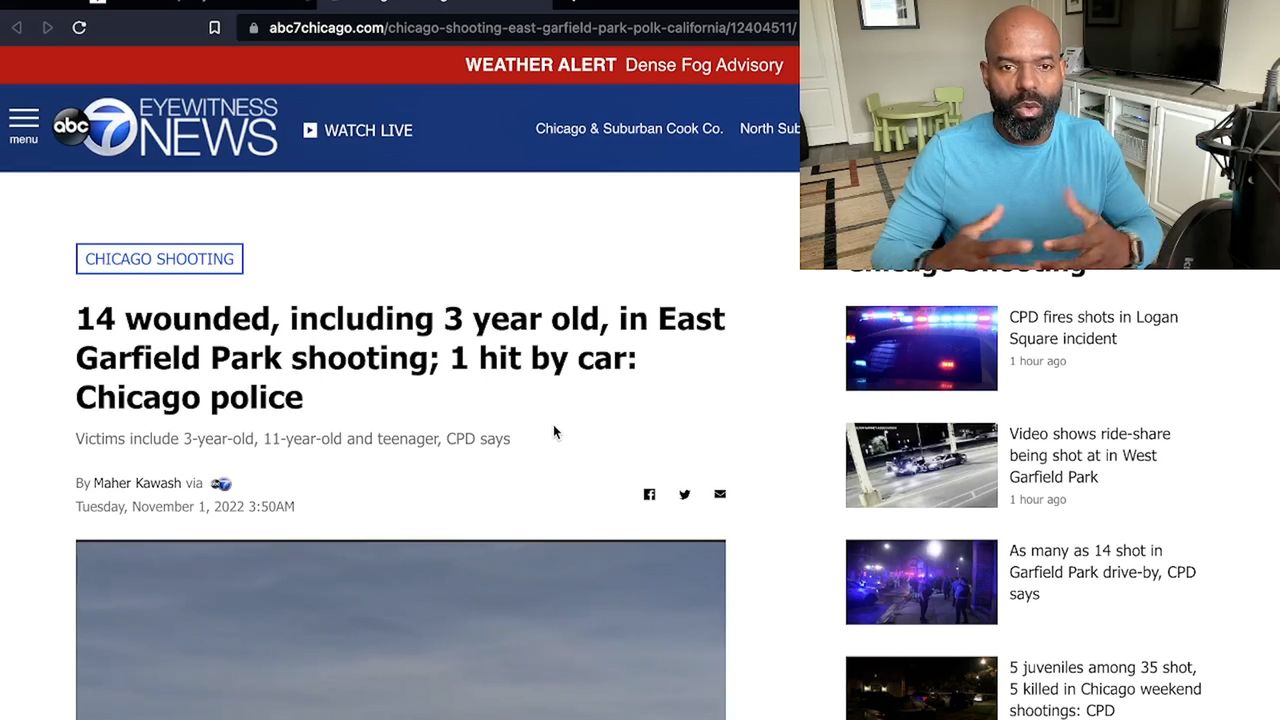Open 5 juveniles among 35 shot article

(x=1104, y=688)
